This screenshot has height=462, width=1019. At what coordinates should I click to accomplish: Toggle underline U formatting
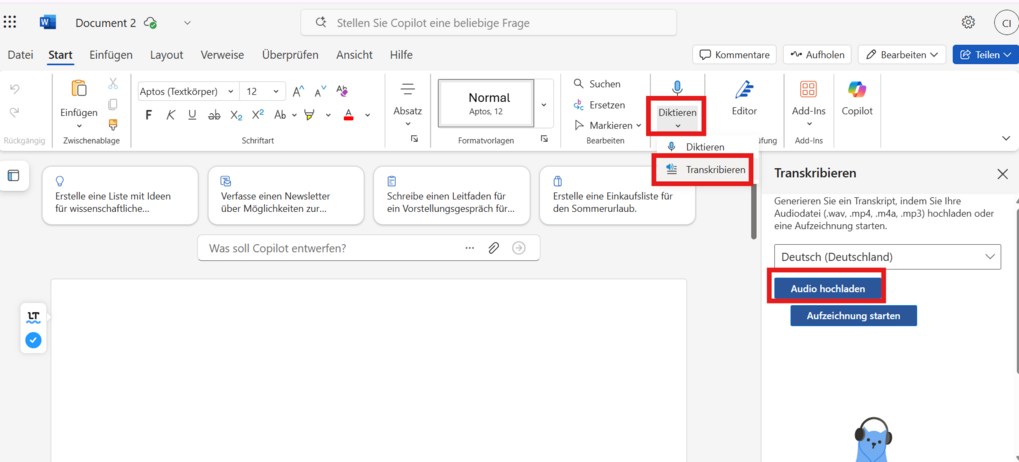pyautogui.click(x=192, y=115)
